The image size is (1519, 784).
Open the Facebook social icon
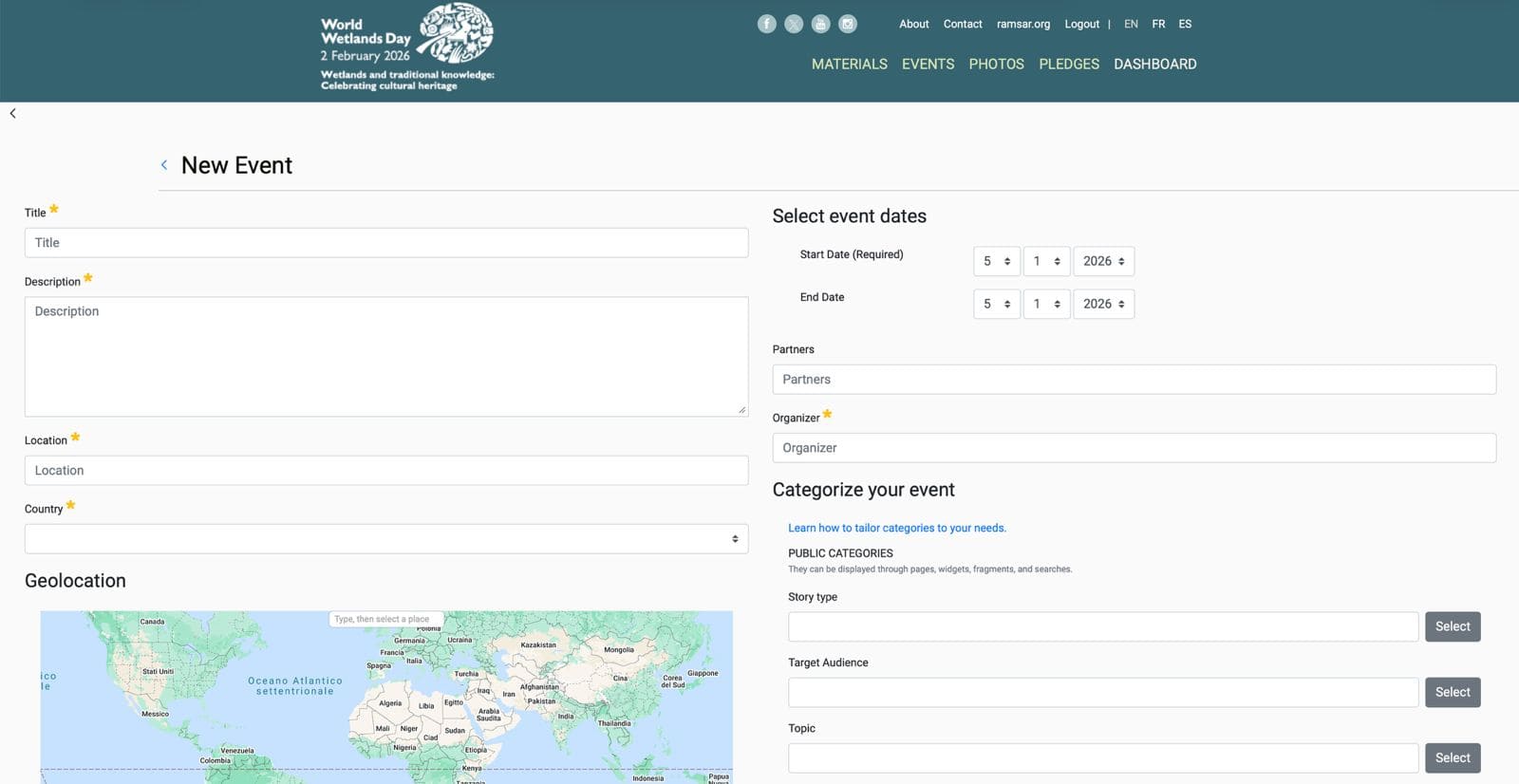point(767,24)
